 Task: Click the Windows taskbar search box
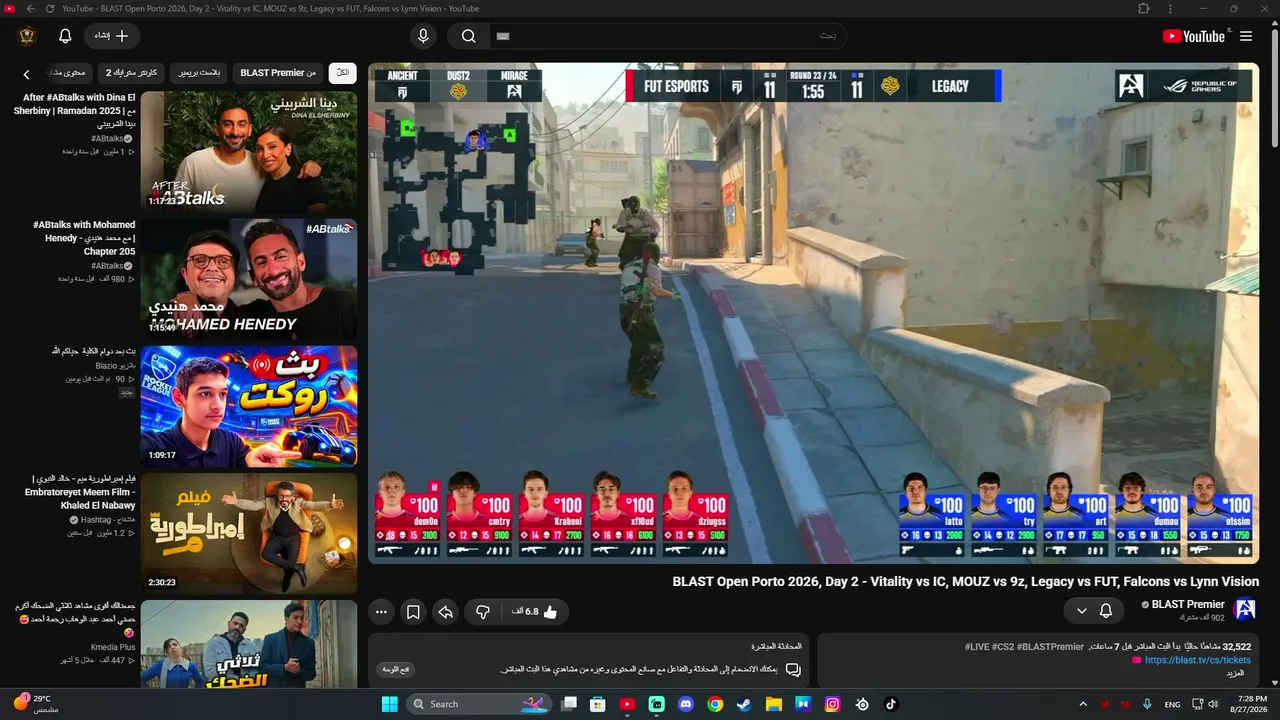coord(481,704)
